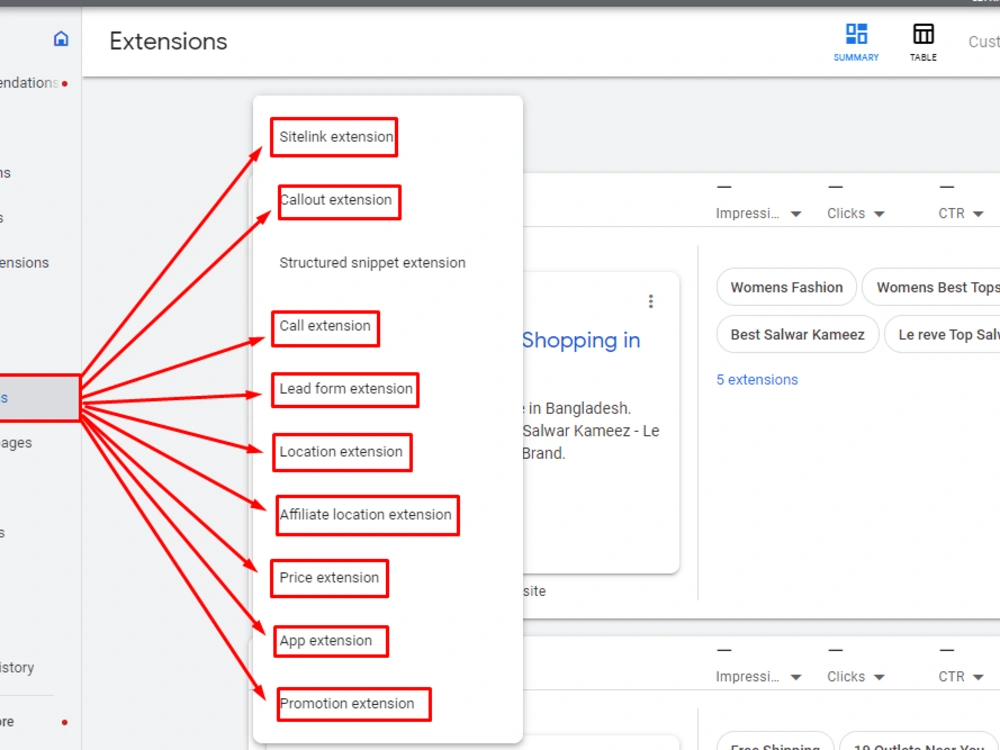Select Sitelink extension from the menu
The image size is (1000, 750).
[x=336, y=136]
